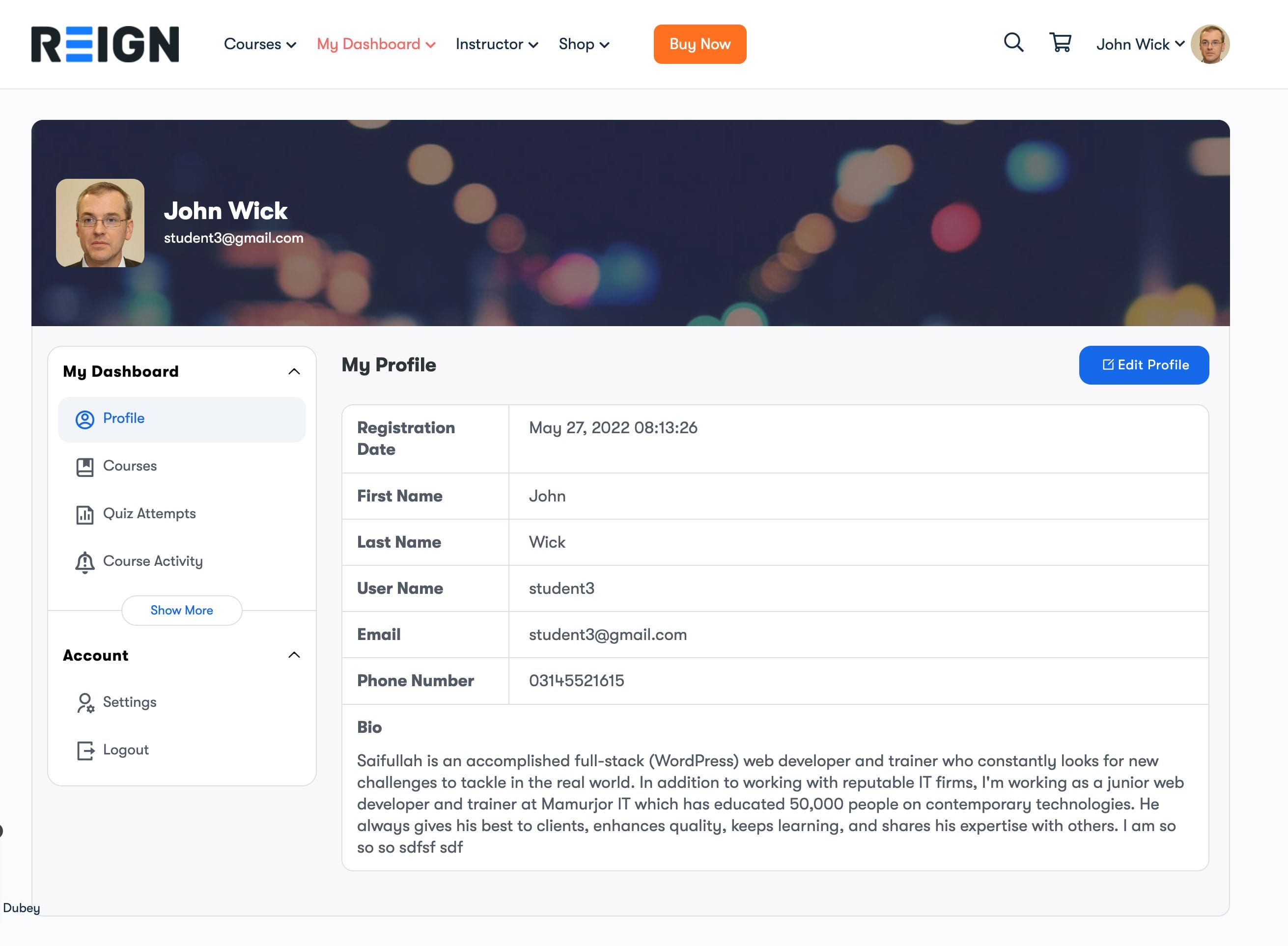Click the Quiz Attempts chart icon

click(85, 515)
